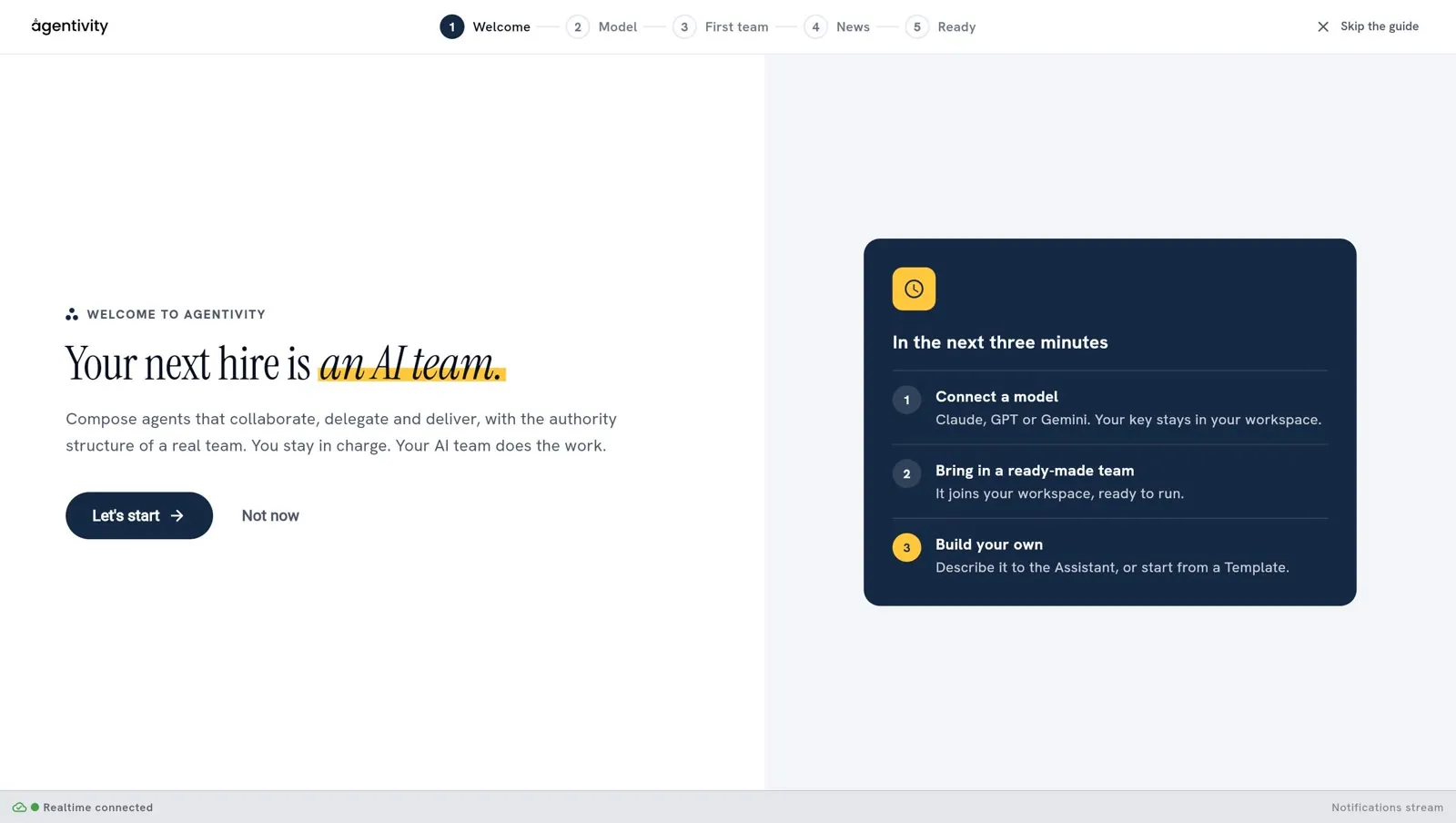Click the Describe it to the Assistant text

click(x=1112, y=567)
